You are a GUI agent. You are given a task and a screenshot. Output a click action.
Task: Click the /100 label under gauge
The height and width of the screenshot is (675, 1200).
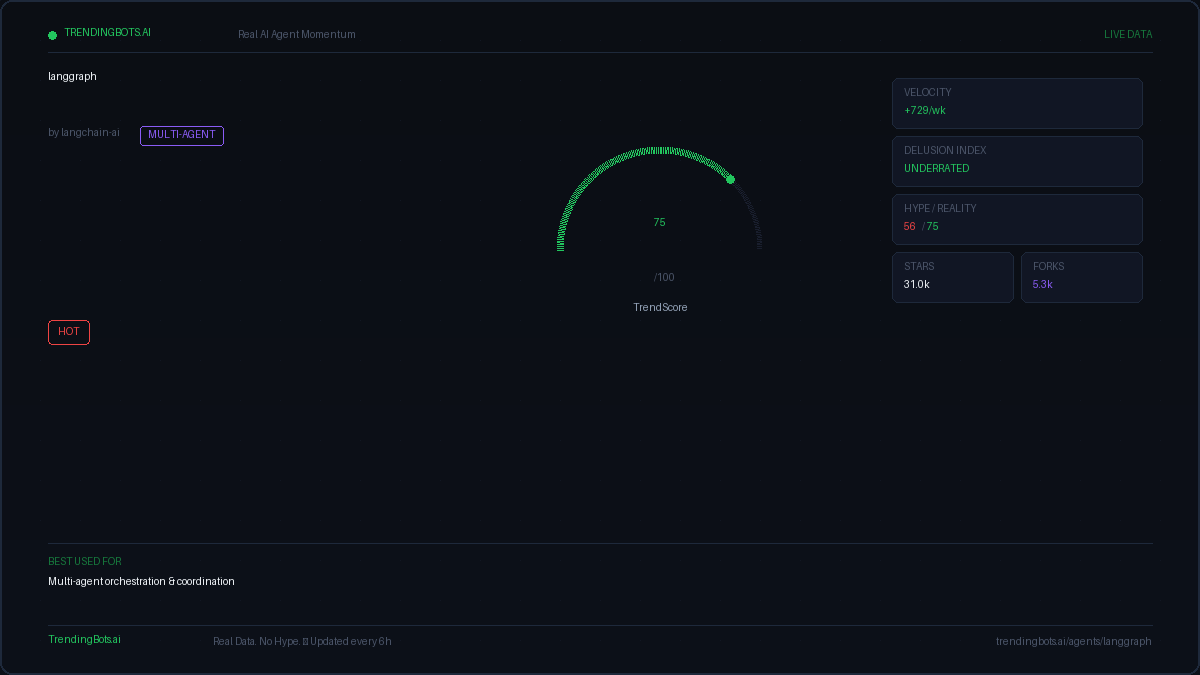(664, 277)
